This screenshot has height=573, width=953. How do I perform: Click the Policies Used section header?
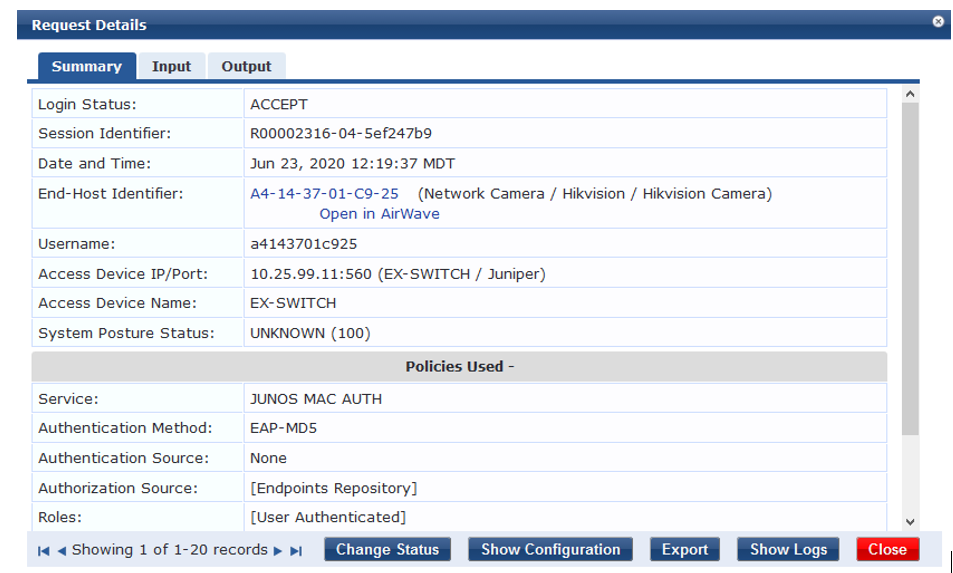tap(459, 367)
